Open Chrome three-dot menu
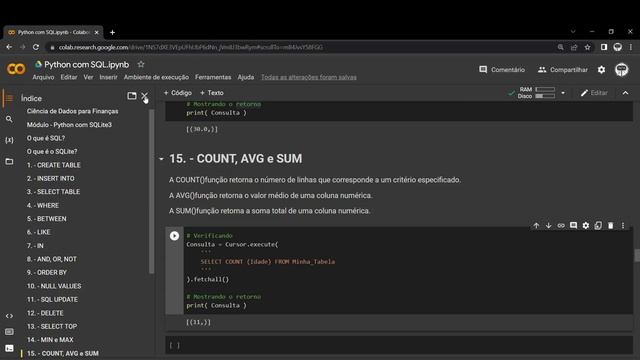The width and height of the screenshot is (640, 360). tap(631, 47)
